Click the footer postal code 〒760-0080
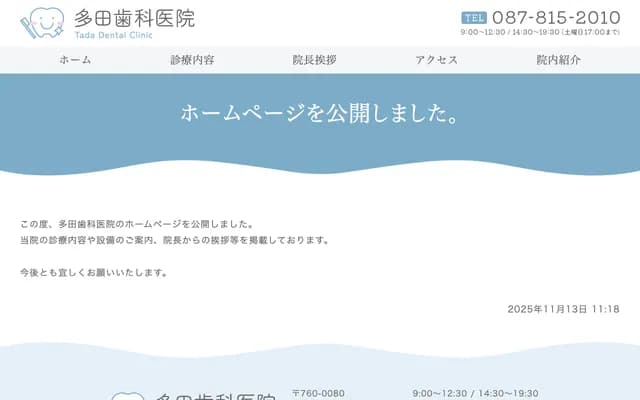This screenshot has height=400, width=640. coord(318,394)
